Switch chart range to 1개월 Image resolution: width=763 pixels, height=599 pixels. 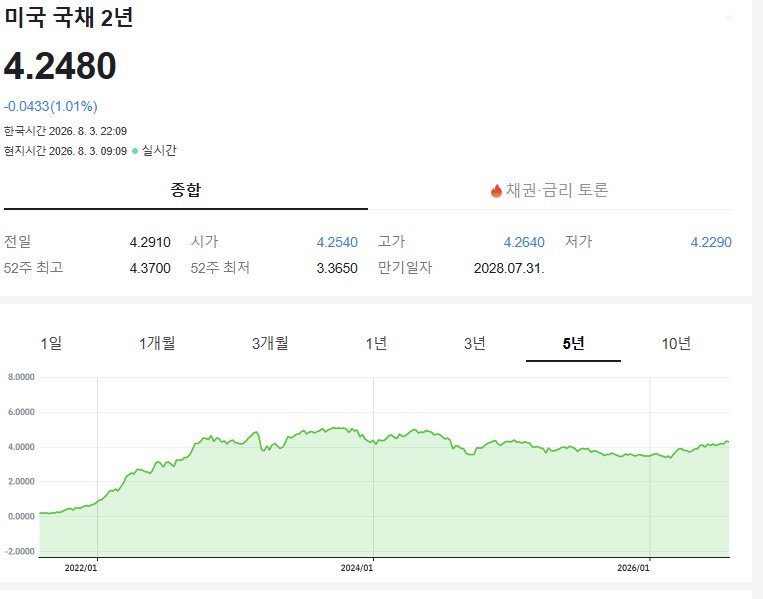coord(157,344)
